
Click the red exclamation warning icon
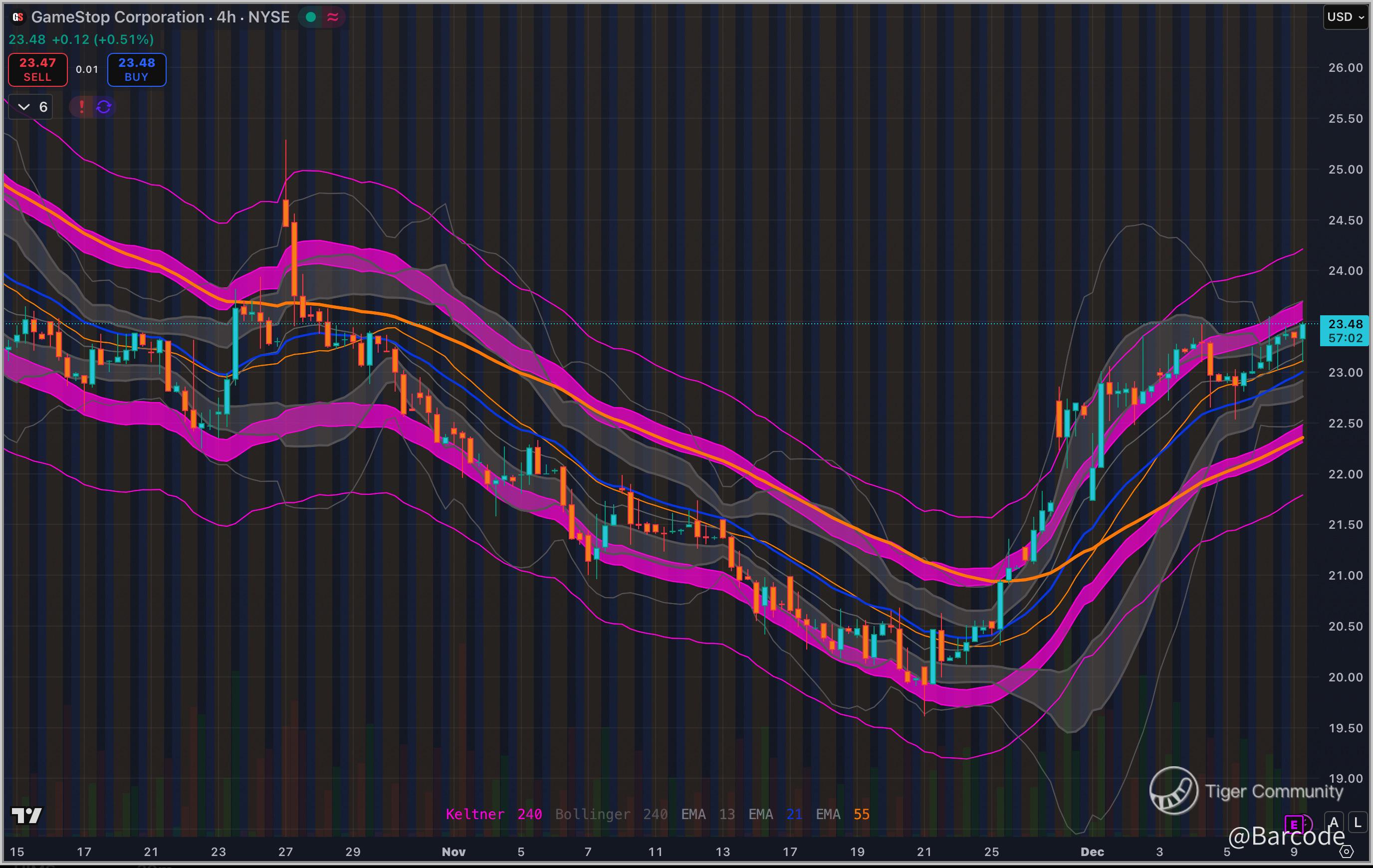[x=81, y=107]
